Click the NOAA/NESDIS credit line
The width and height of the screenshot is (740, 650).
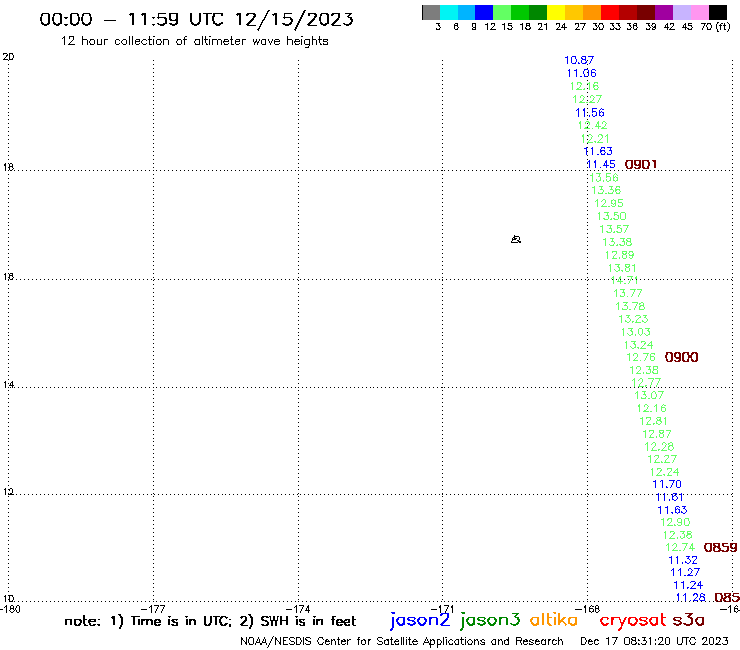(402, 641)
